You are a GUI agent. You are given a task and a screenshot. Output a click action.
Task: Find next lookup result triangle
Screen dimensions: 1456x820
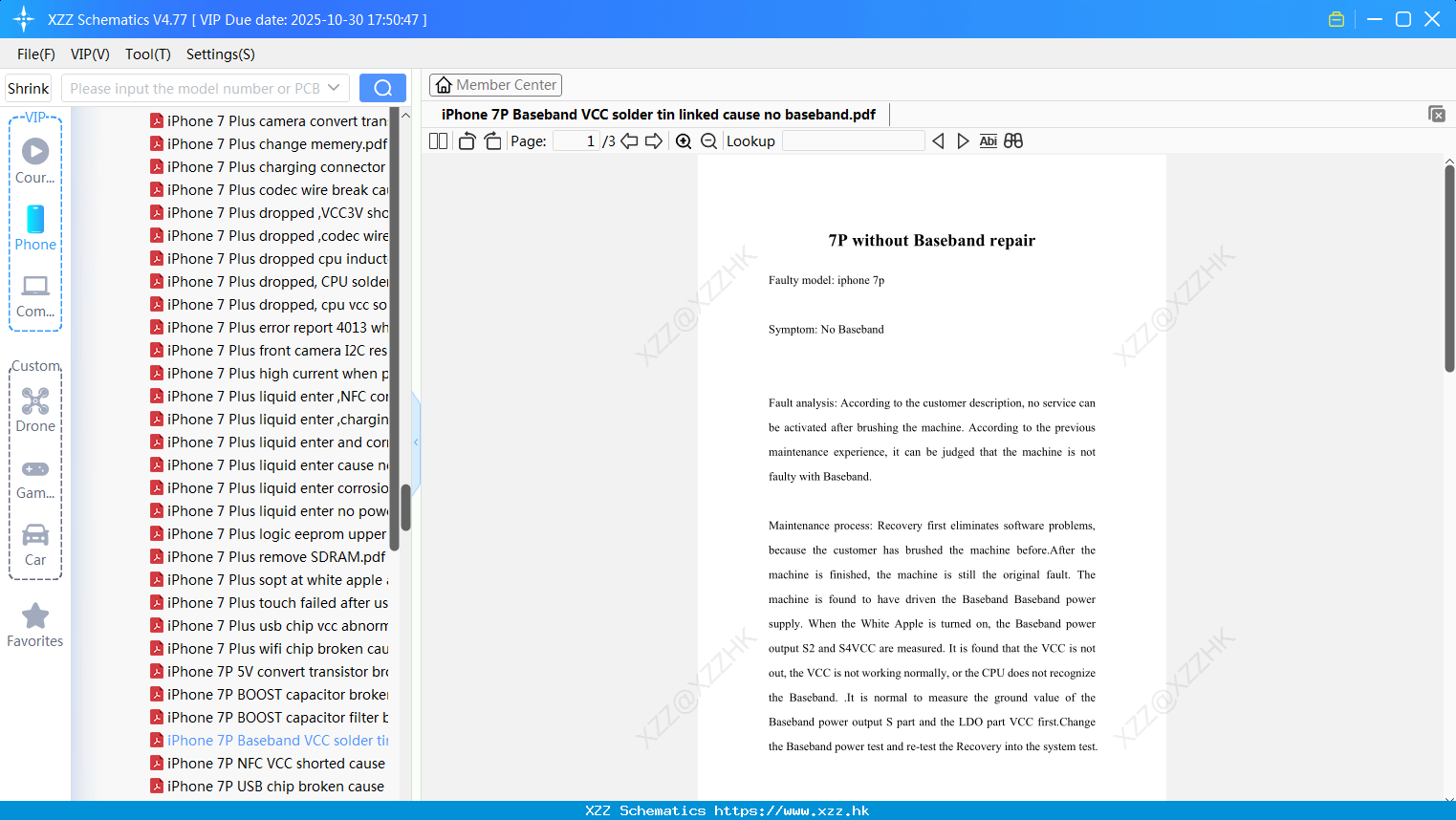click(x=963, y=141)
